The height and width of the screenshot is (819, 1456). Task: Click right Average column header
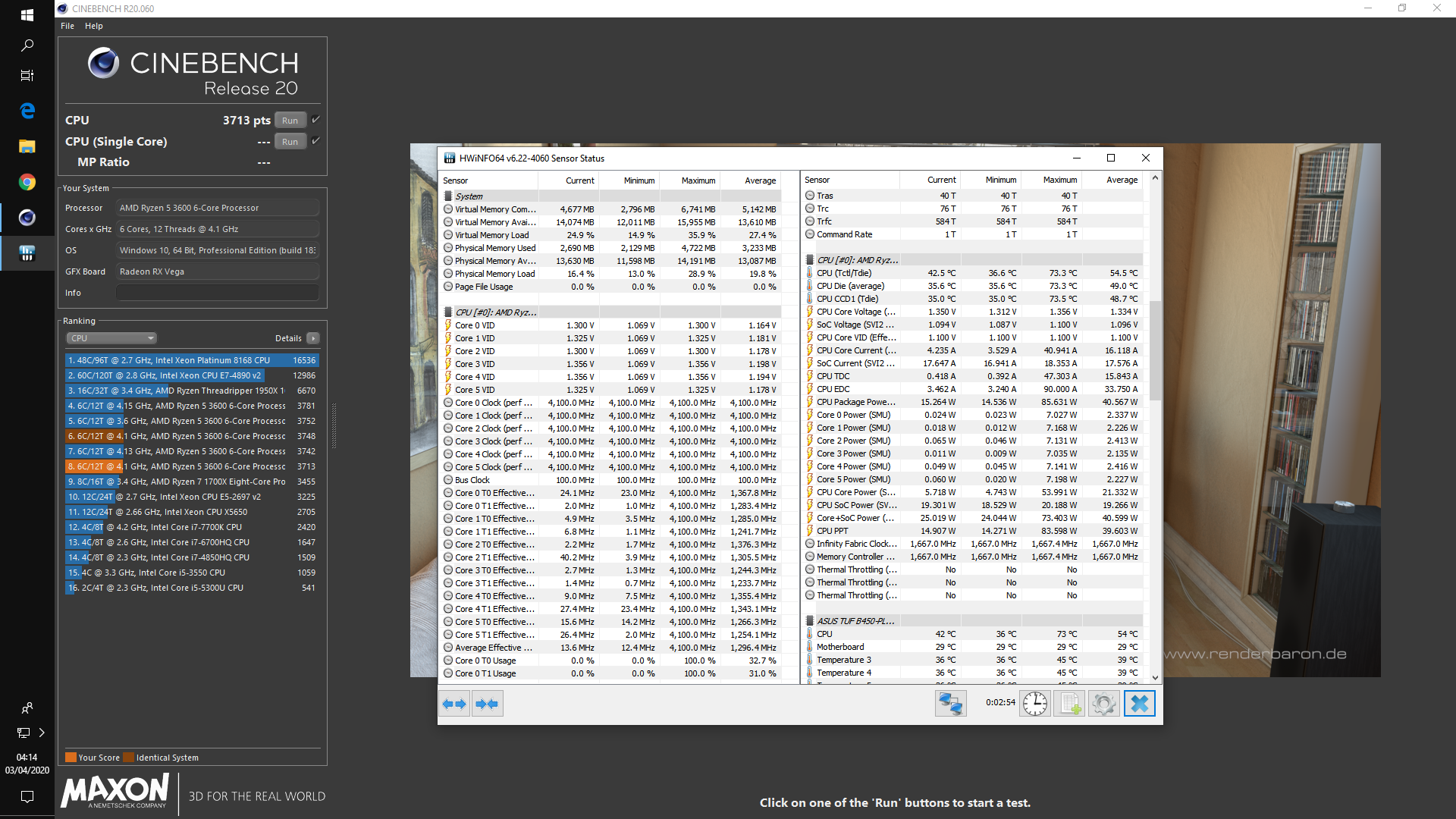pos(1112,180)
